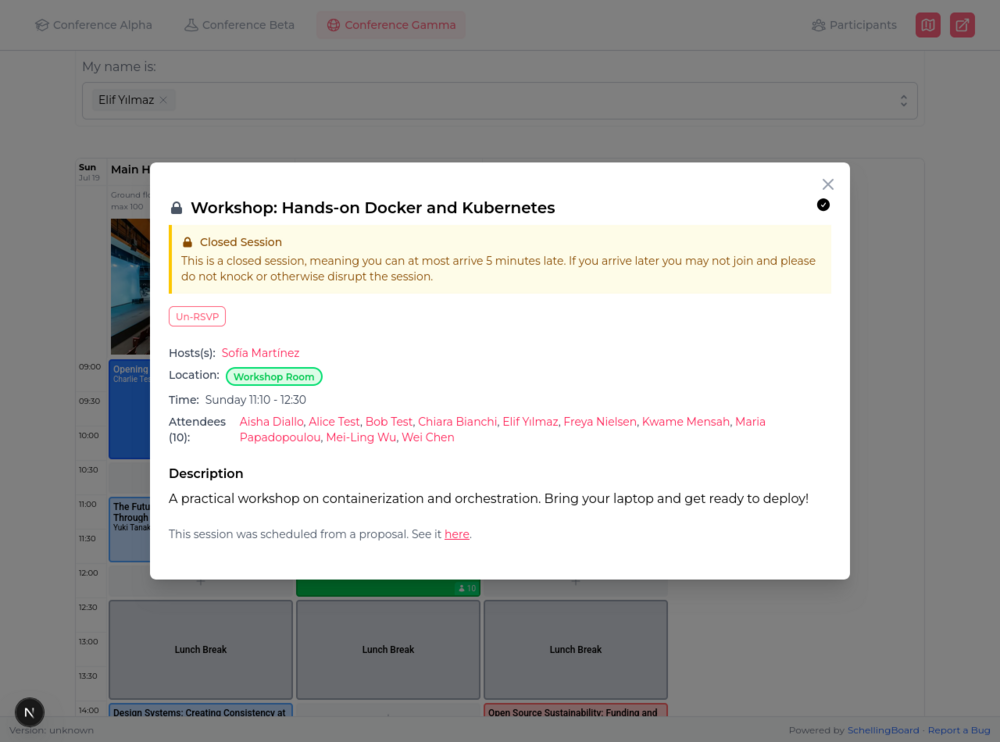
Task: Click the first Lunch Break block
Action: tap(200, 649)
